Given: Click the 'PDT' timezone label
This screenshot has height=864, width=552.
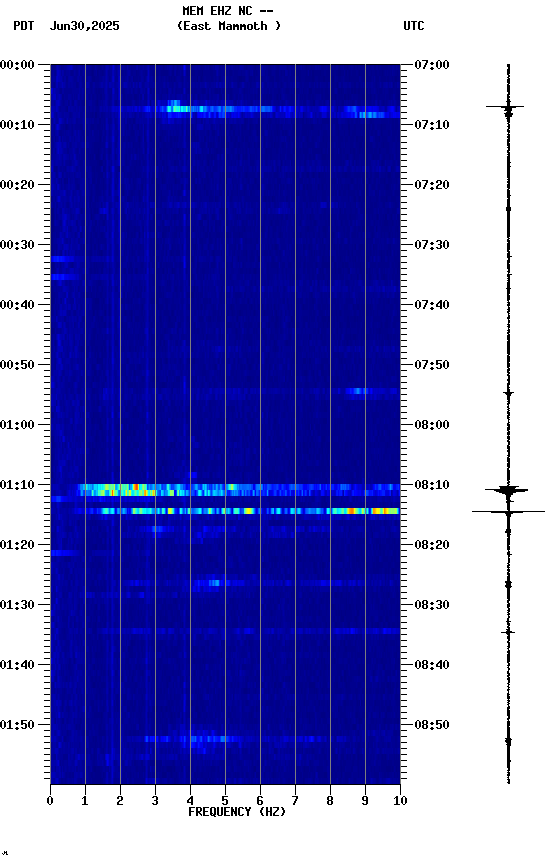Looking at the screenshot, I should (24, 26).
